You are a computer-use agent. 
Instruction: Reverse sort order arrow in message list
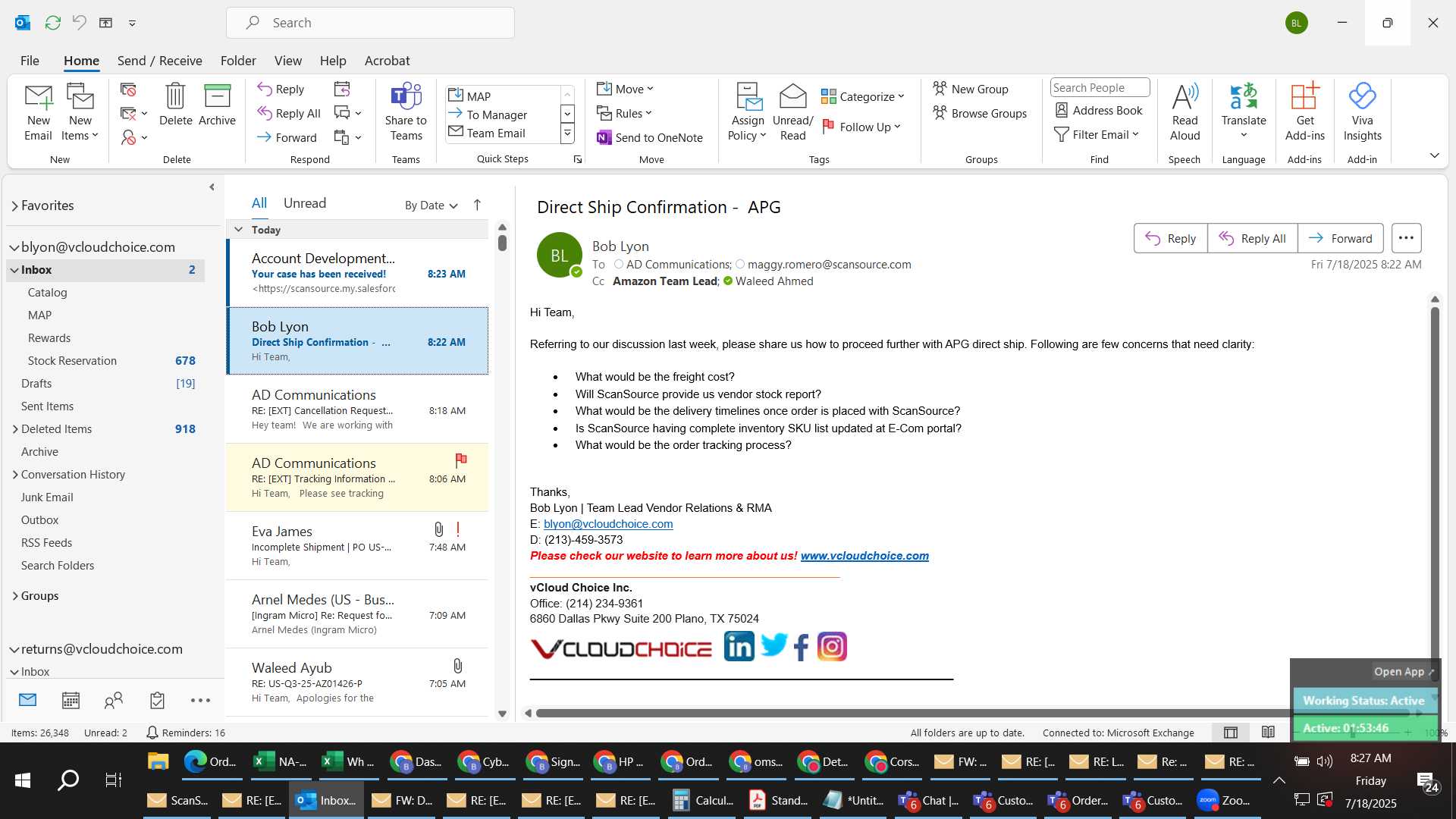[x=477, y=205]
